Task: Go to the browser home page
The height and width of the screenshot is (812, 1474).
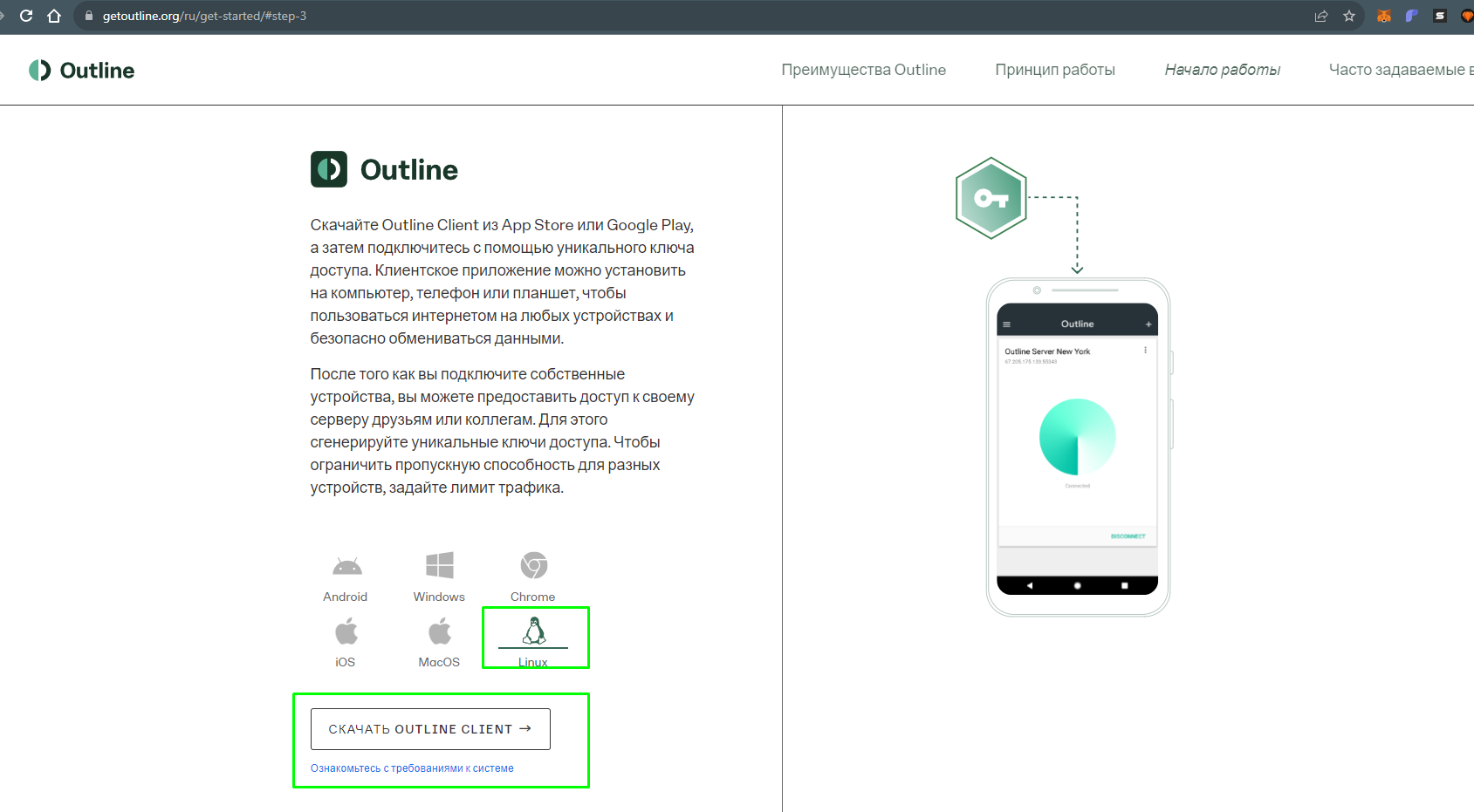Action: (x=54, y=16)
